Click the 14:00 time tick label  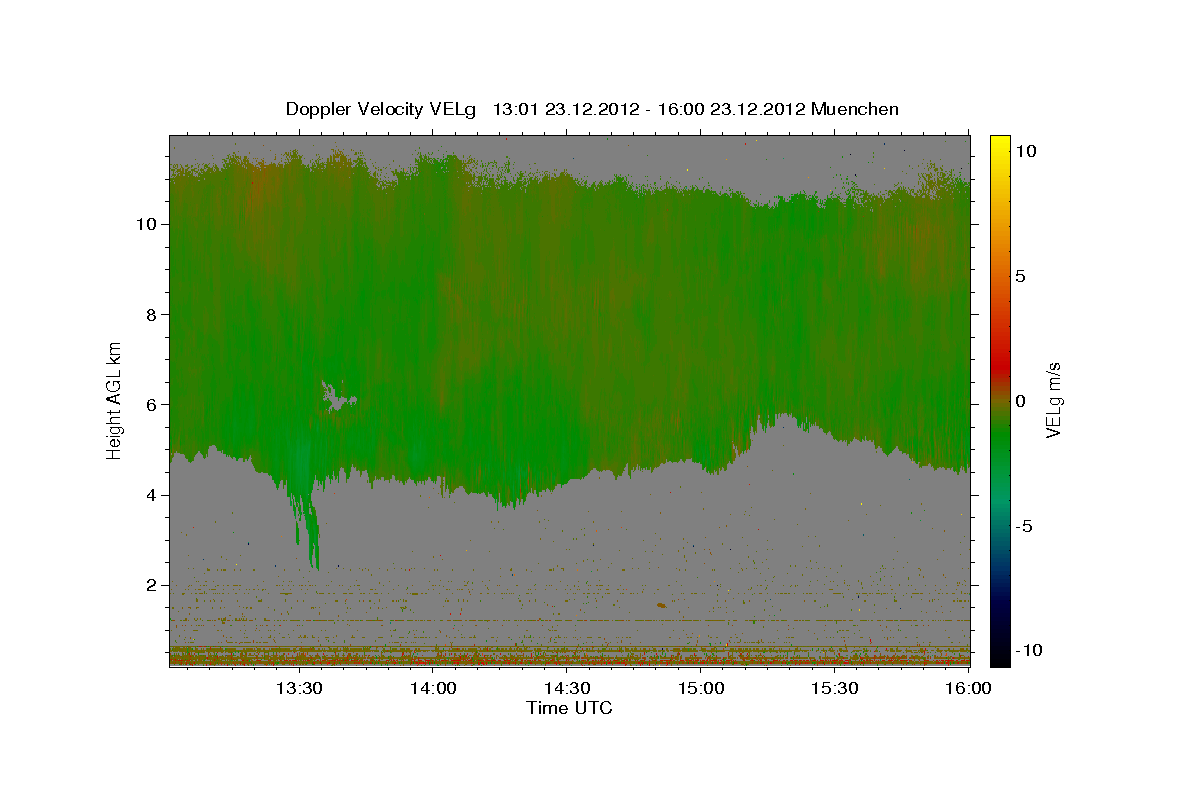point(435,688)
